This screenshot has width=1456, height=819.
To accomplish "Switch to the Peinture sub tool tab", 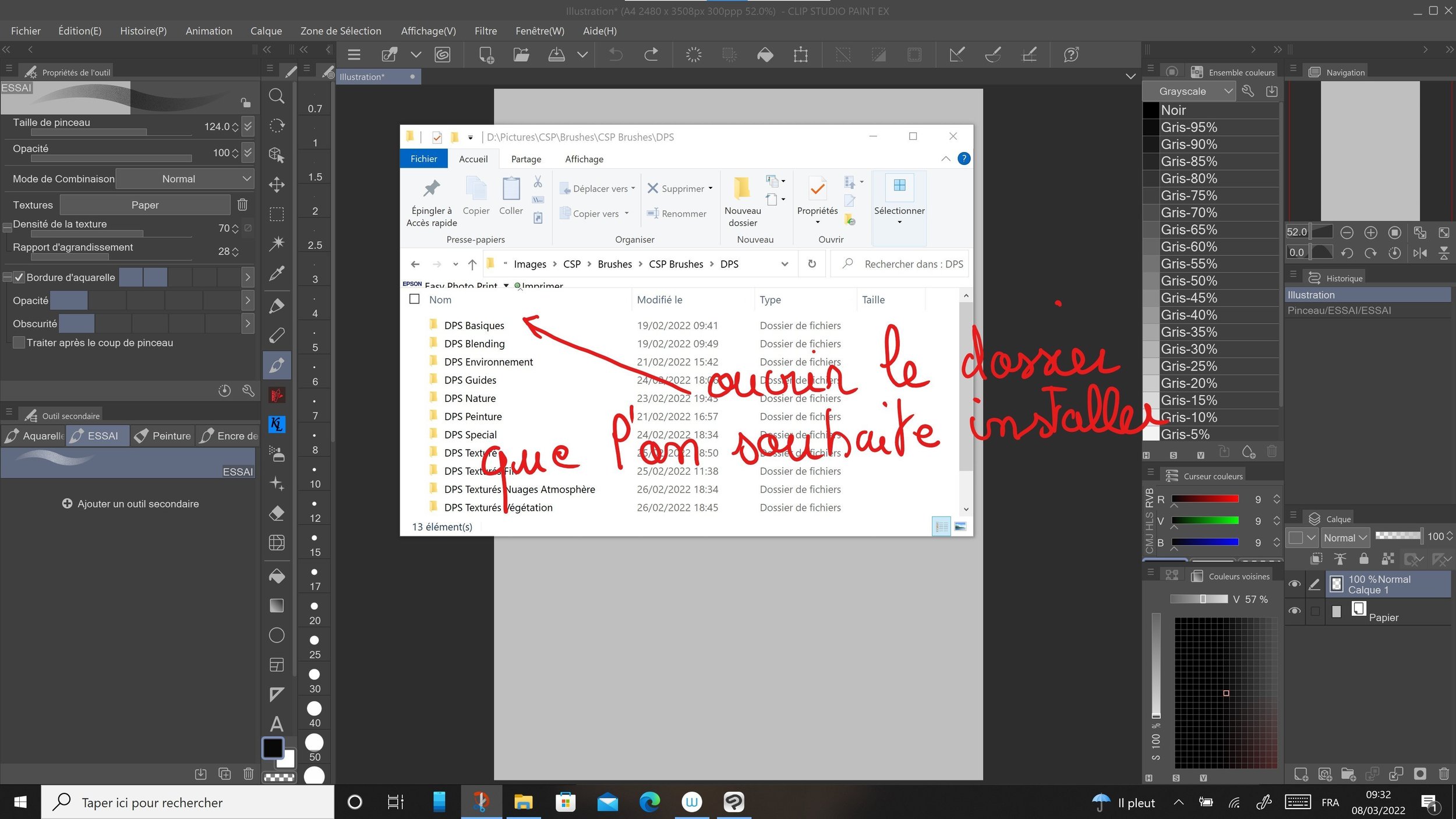I will pyautogui.click(x=163, y=436).
